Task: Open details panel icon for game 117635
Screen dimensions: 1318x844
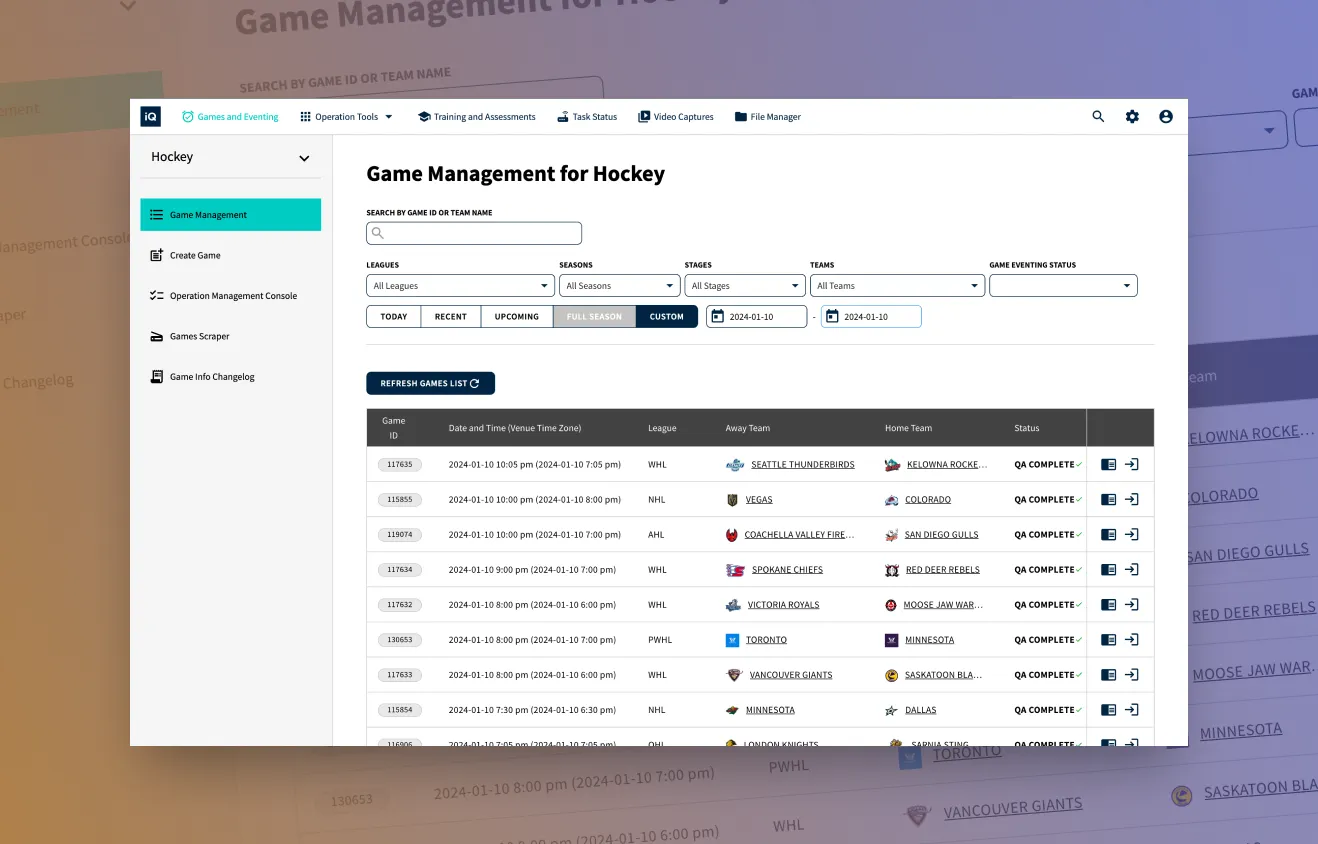Action: point(1108,464)
